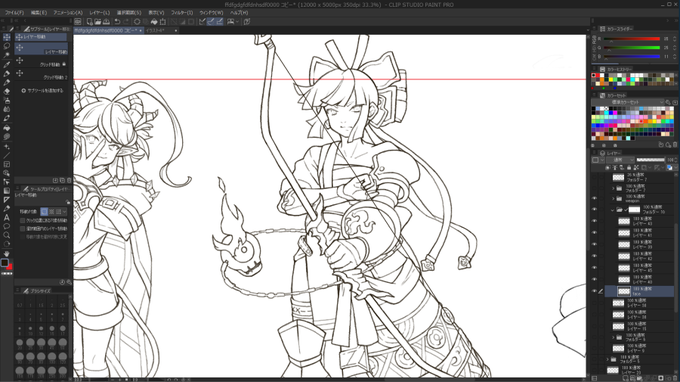
Task: Open the フィルター(I) menu
Action: (182, 13)
